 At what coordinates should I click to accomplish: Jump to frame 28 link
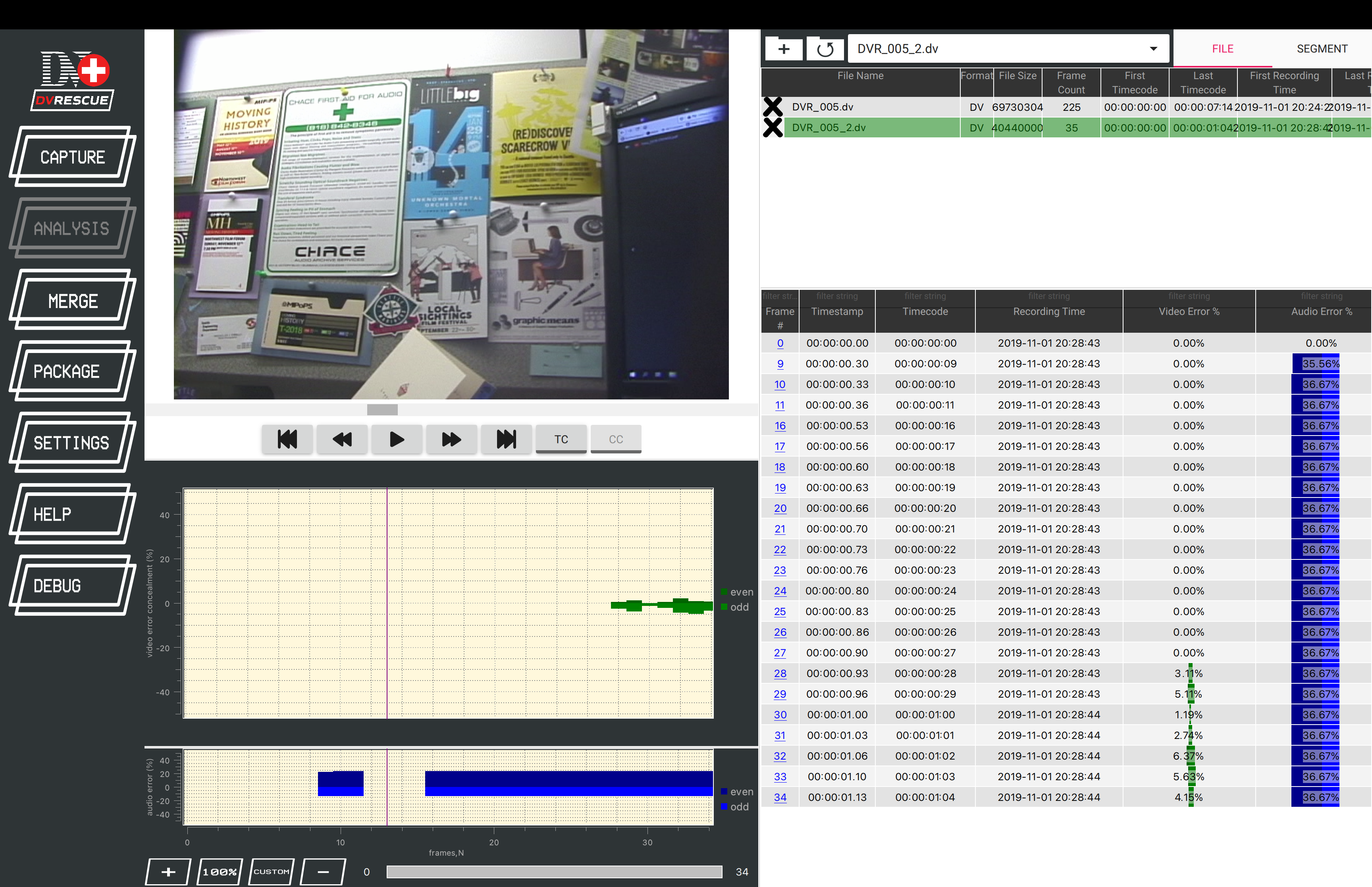point(780,674)
